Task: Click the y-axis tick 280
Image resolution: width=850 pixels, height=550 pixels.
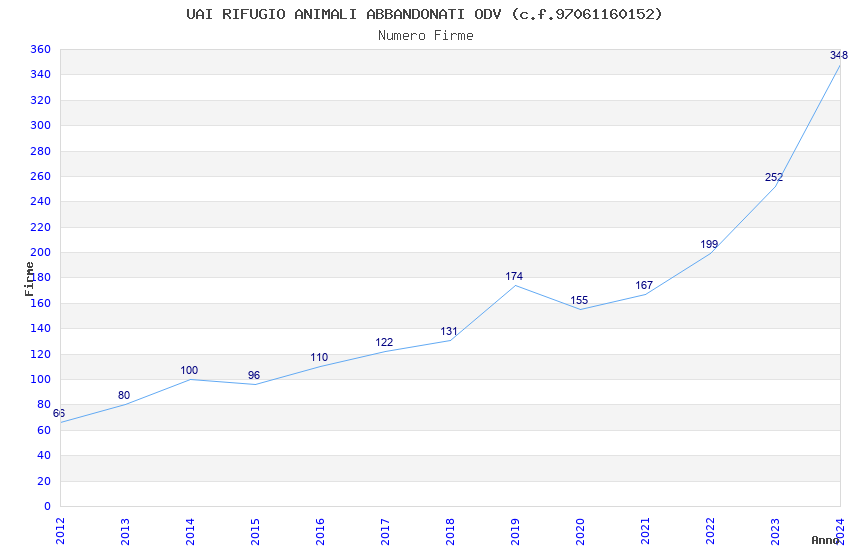Action: click(40, 151)
